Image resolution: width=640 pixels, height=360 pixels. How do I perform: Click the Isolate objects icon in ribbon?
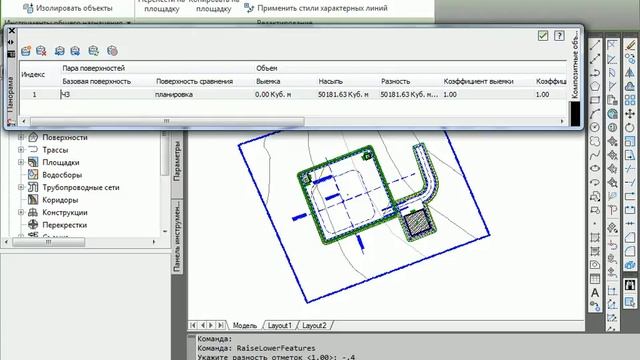(28, 8)
